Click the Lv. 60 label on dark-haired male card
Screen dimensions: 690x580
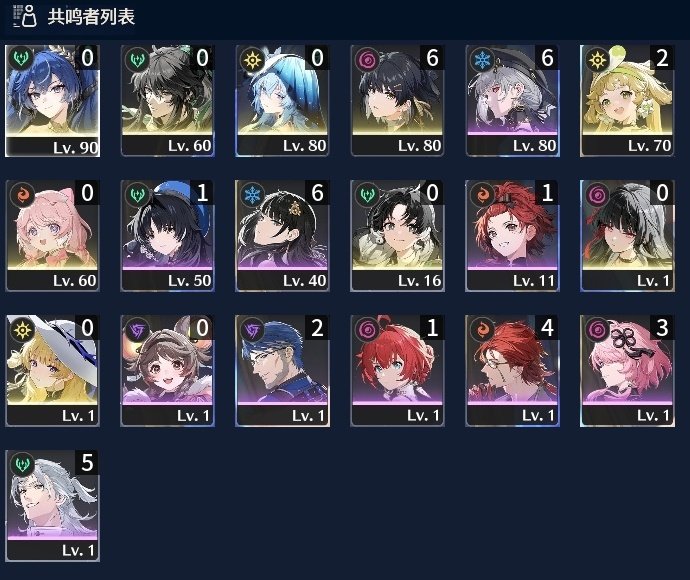pos(190,146)
